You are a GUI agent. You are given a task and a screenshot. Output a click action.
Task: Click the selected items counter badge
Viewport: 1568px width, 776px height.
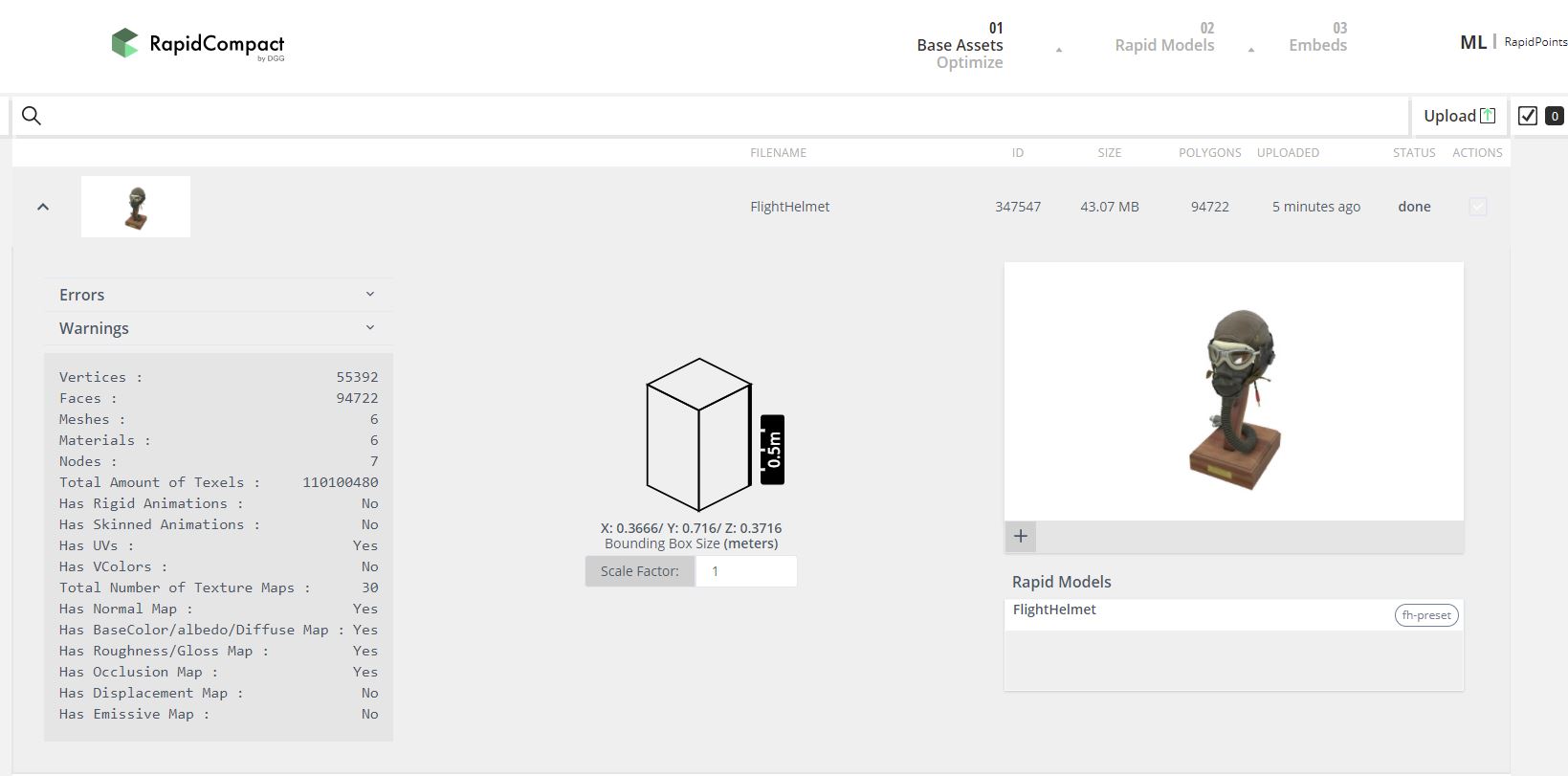[1555, 116]
